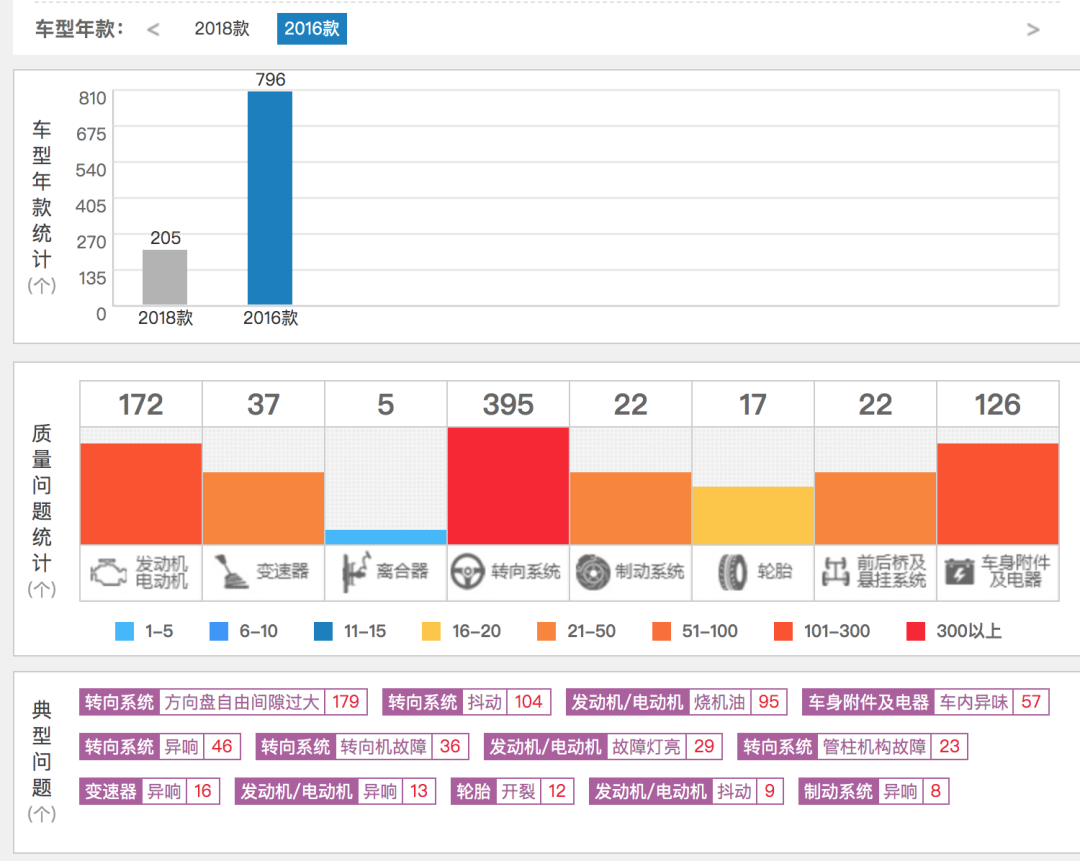The height and width of the screenshot is (861, 1080).
Task: Click the 2018款 label under the gray bar
Action: tap(165, 318)
